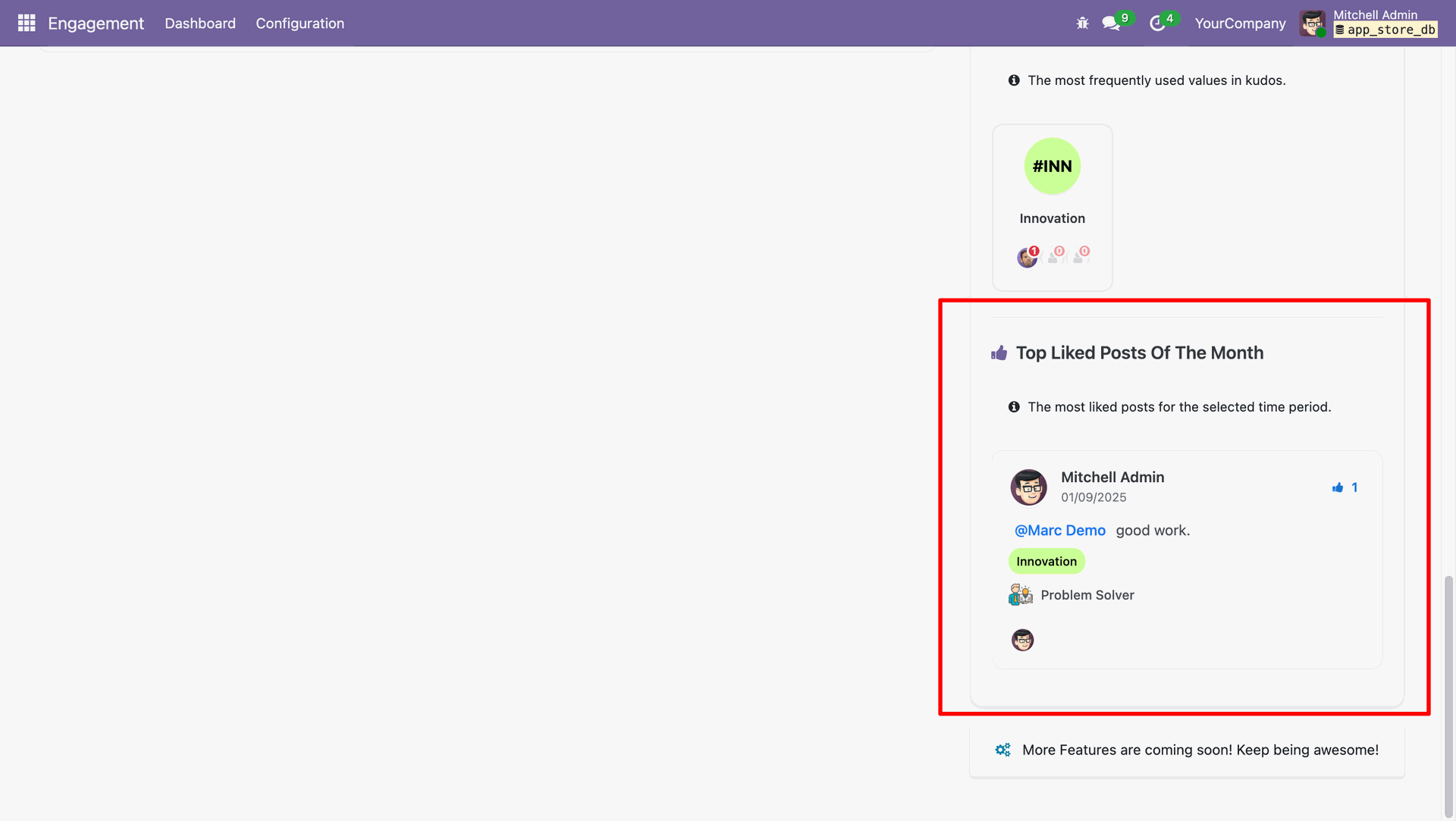This screenshot has width=1456, height=821.
Task: Open the apps grid menu icon
Action: (27, 23)
